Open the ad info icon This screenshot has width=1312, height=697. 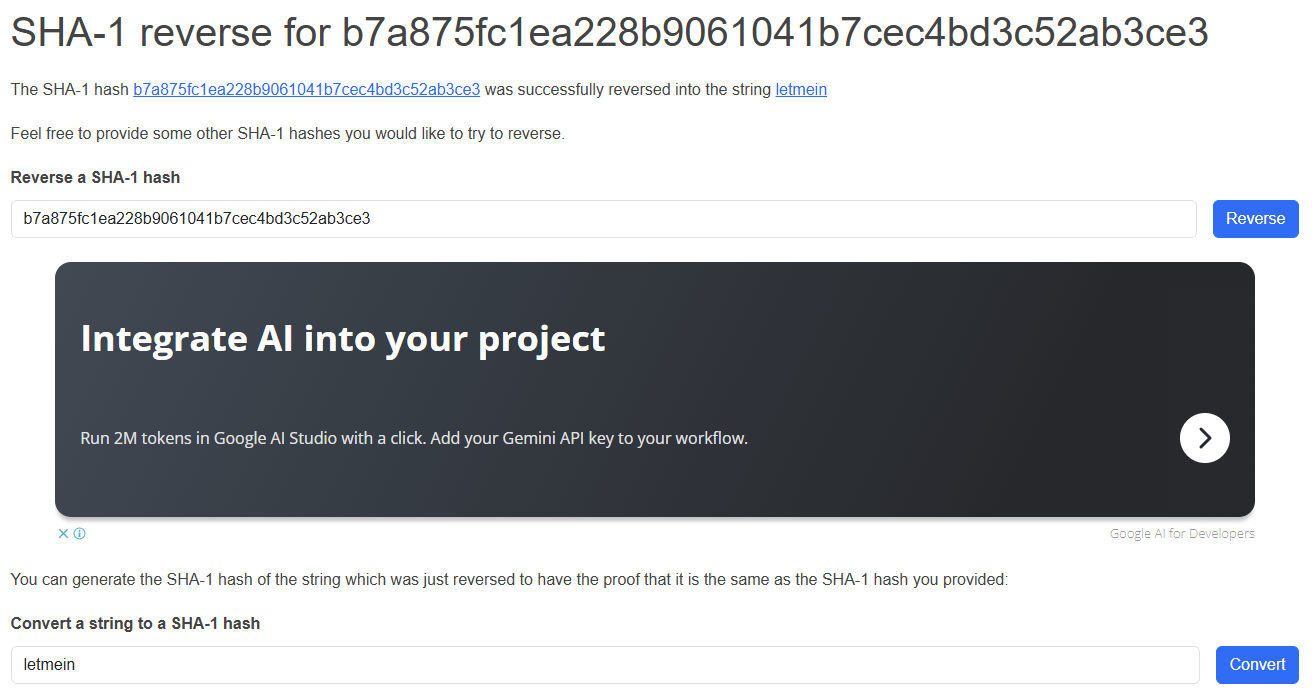(x=79, y=533)
